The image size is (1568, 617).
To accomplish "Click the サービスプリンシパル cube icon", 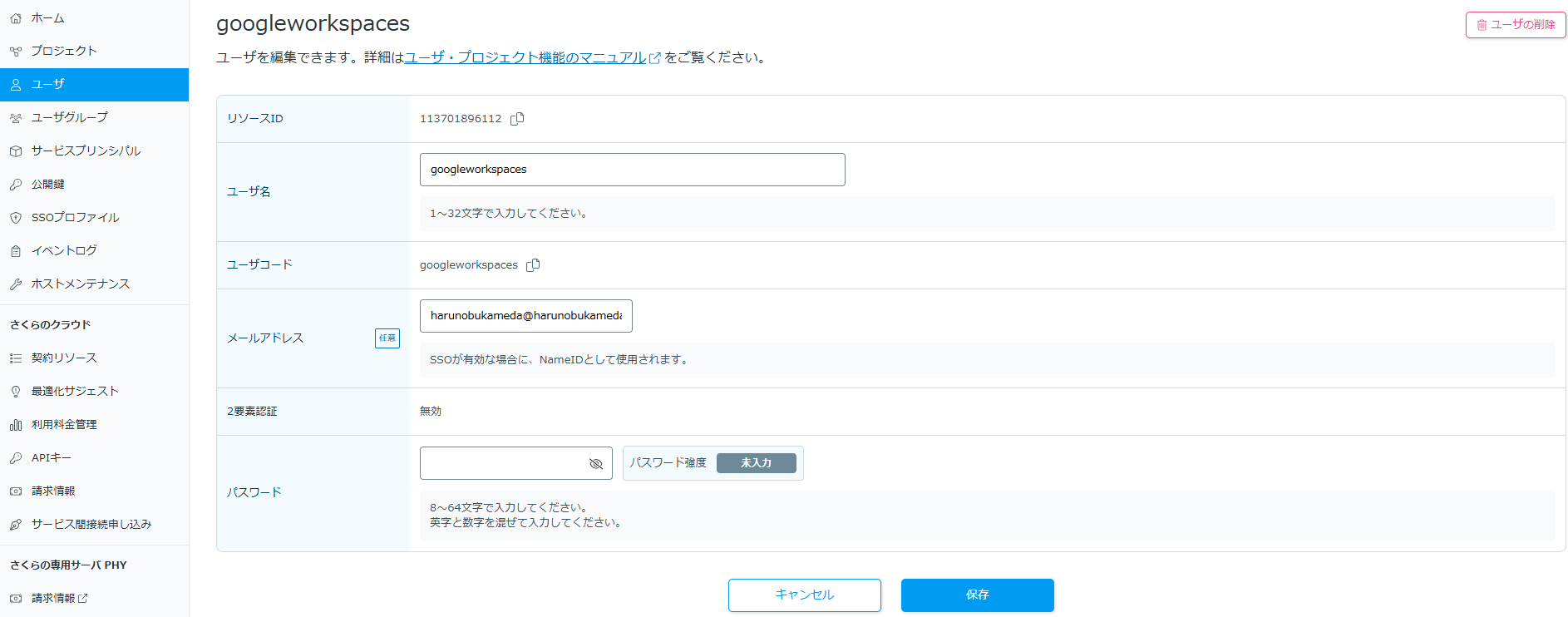I will tap(16, 151).
